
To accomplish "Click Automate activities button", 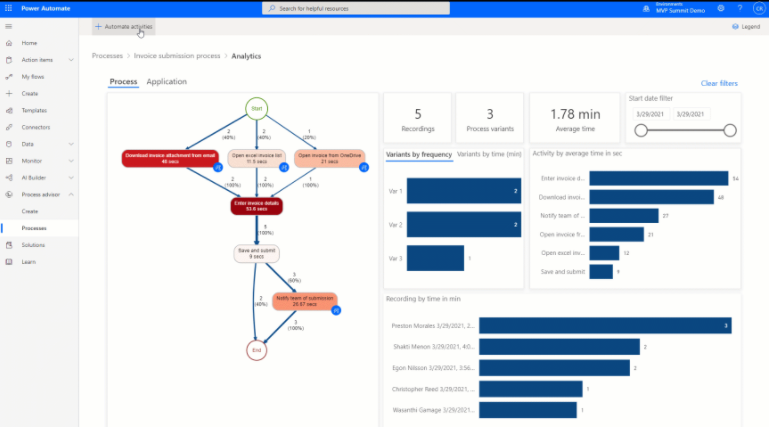I will (x=124, y=27).
